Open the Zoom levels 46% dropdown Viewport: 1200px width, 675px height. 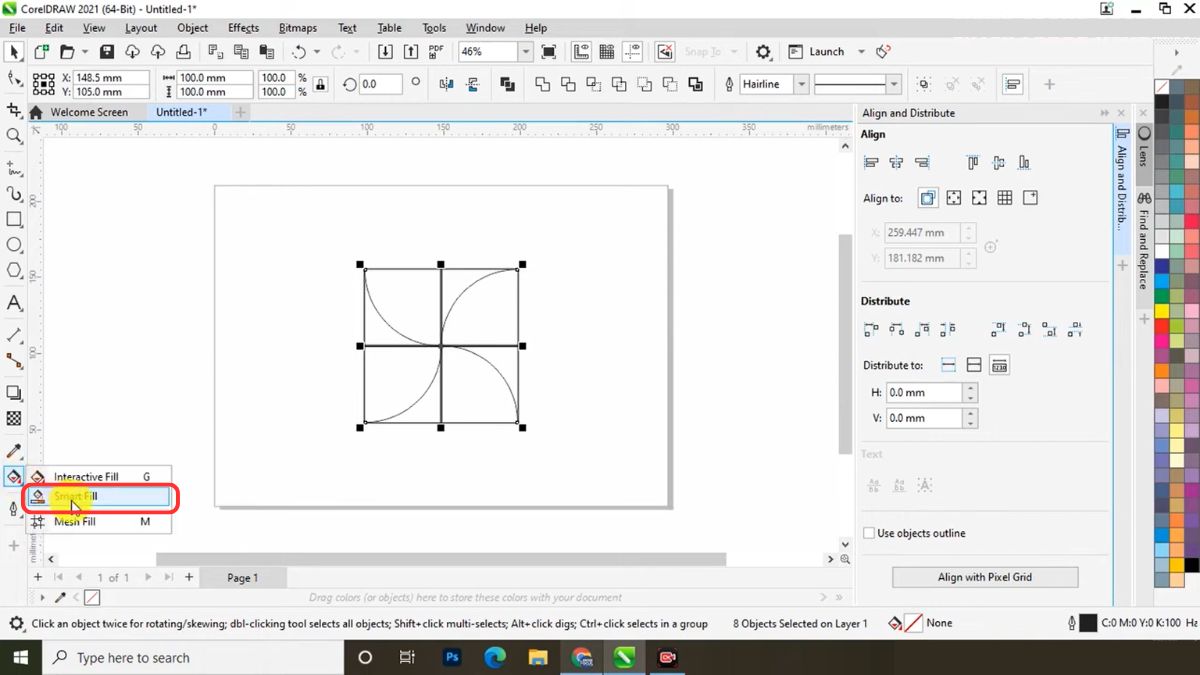click(525, 51)
